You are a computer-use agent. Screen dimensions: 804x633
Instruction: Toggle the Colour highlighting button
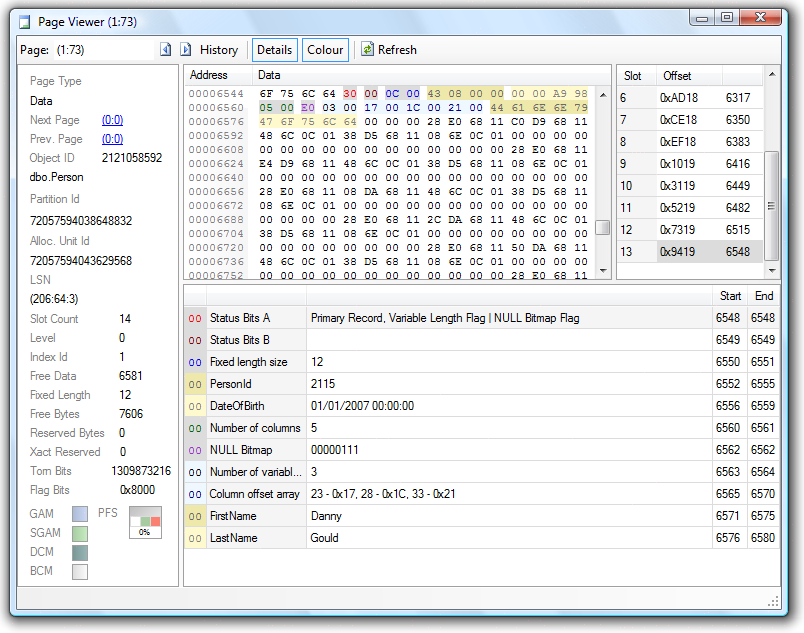point(325,49)
